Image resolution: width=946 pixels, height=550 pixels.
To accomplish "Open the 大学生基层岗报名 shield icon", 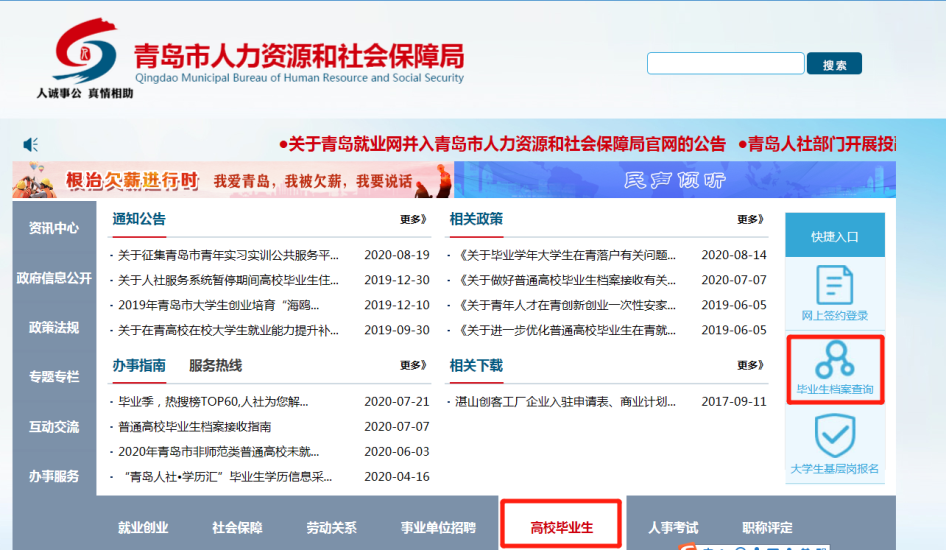I will point(834,437).
